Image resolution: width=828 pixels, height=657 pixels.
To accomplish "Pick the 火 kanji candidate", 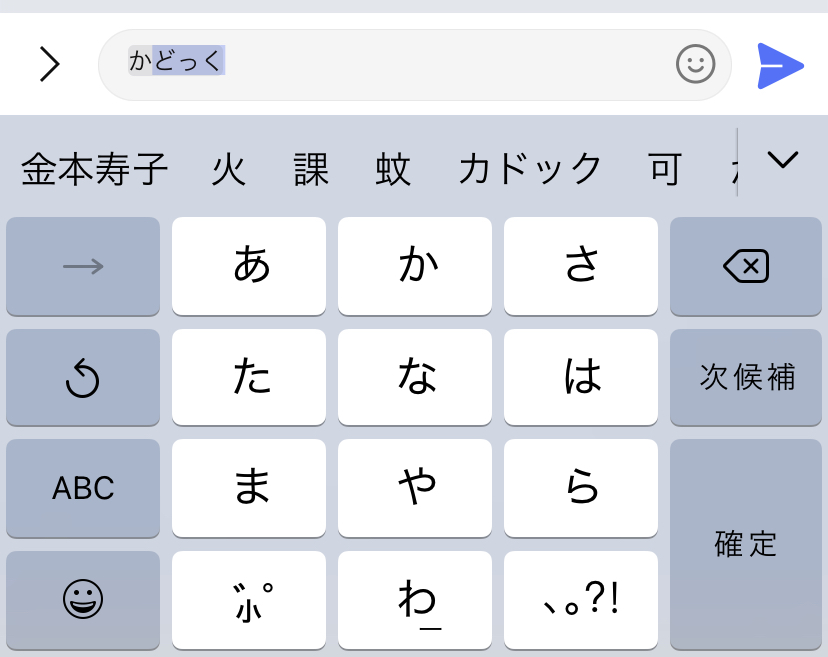I will 229,170.
